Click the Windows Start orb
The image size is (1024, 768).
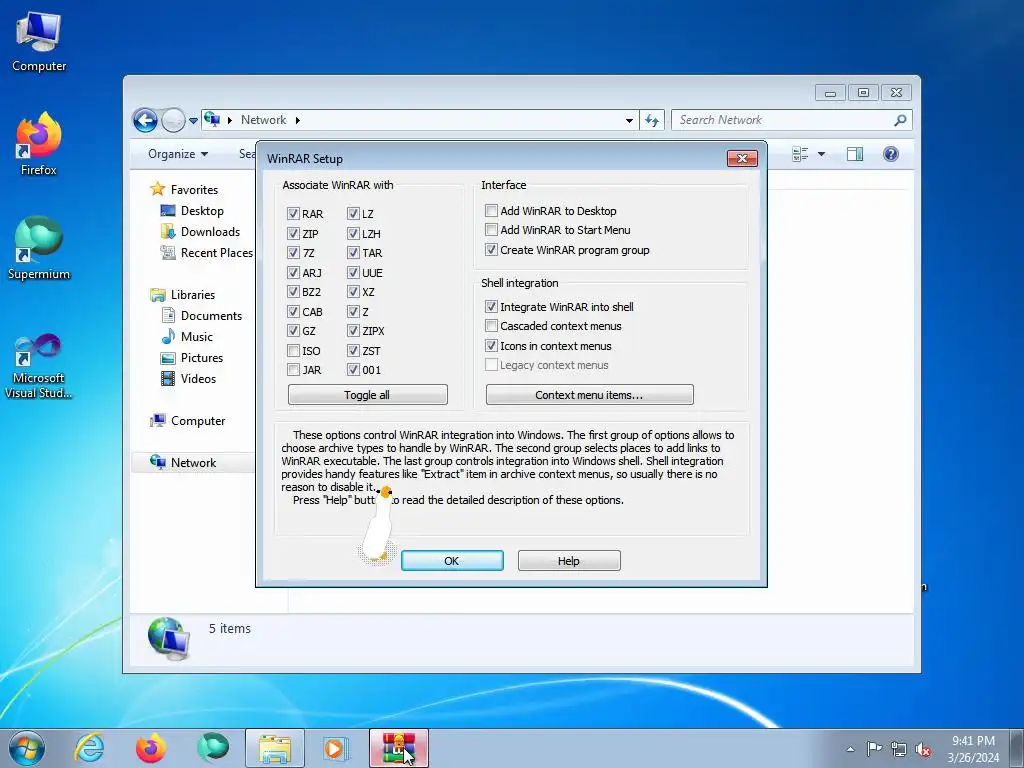coord(26,748)
